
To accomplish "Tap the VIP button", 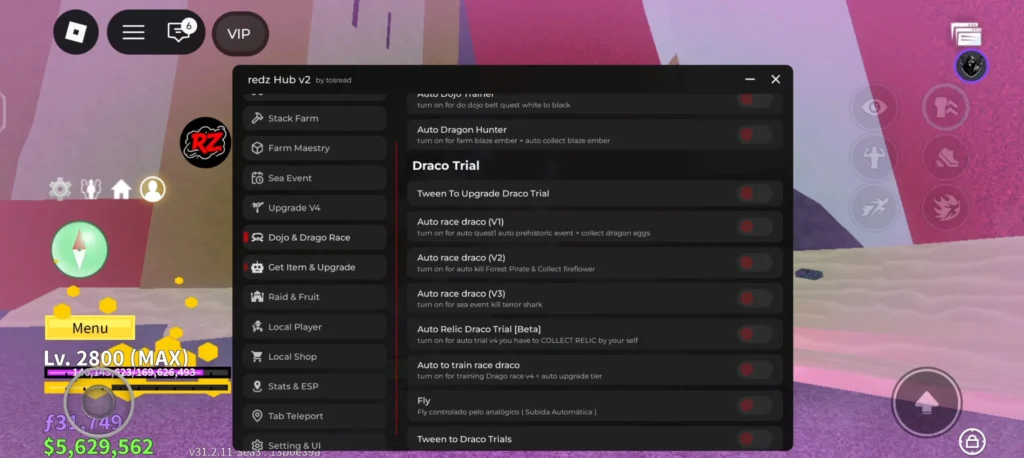I will click(x=240, y=33).
